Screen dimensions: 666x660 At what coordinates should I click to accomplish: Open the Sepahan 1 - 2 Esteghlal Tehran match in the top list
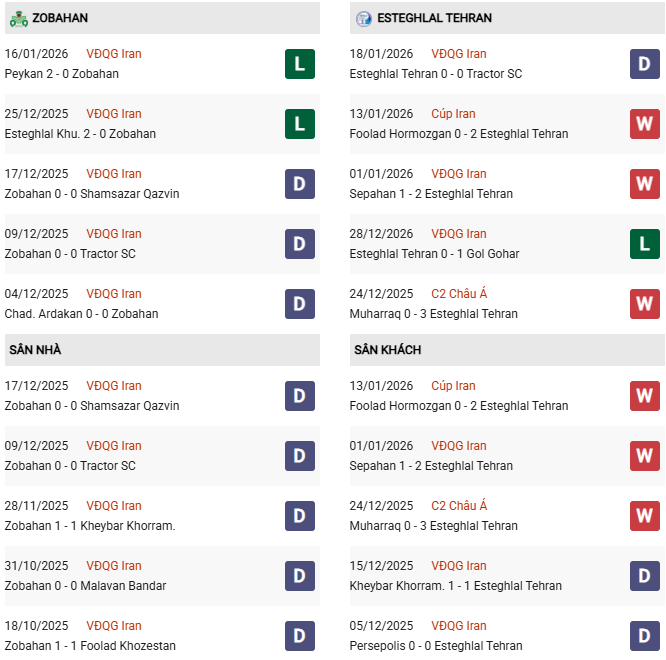click(431, 194)
